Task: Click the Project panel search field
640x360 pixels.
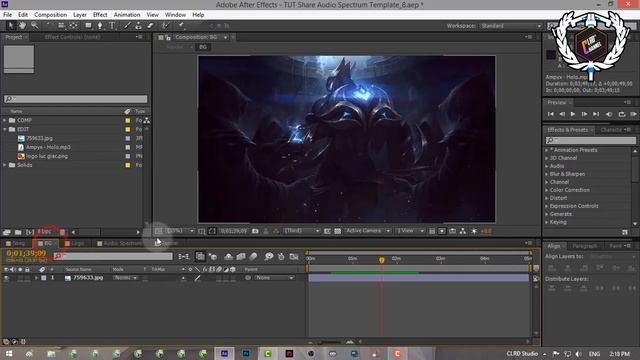Action: 76,99
